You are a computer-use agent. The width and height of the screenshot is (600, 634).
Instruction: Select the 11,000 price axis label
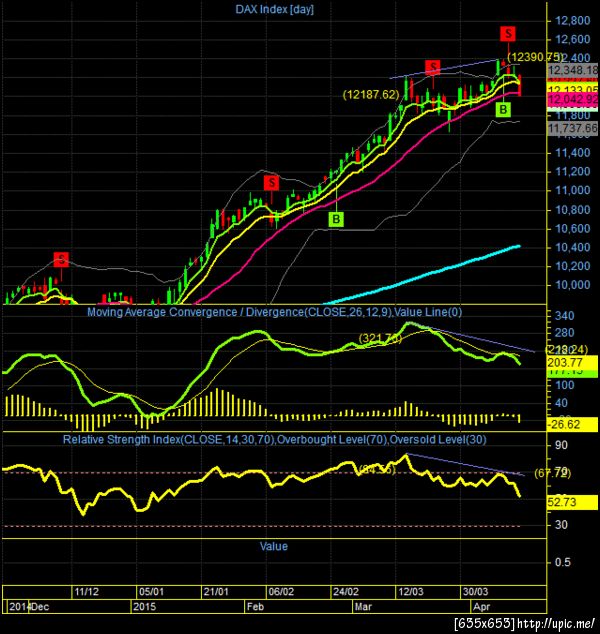pyautogui.click(x=573, y=190)
